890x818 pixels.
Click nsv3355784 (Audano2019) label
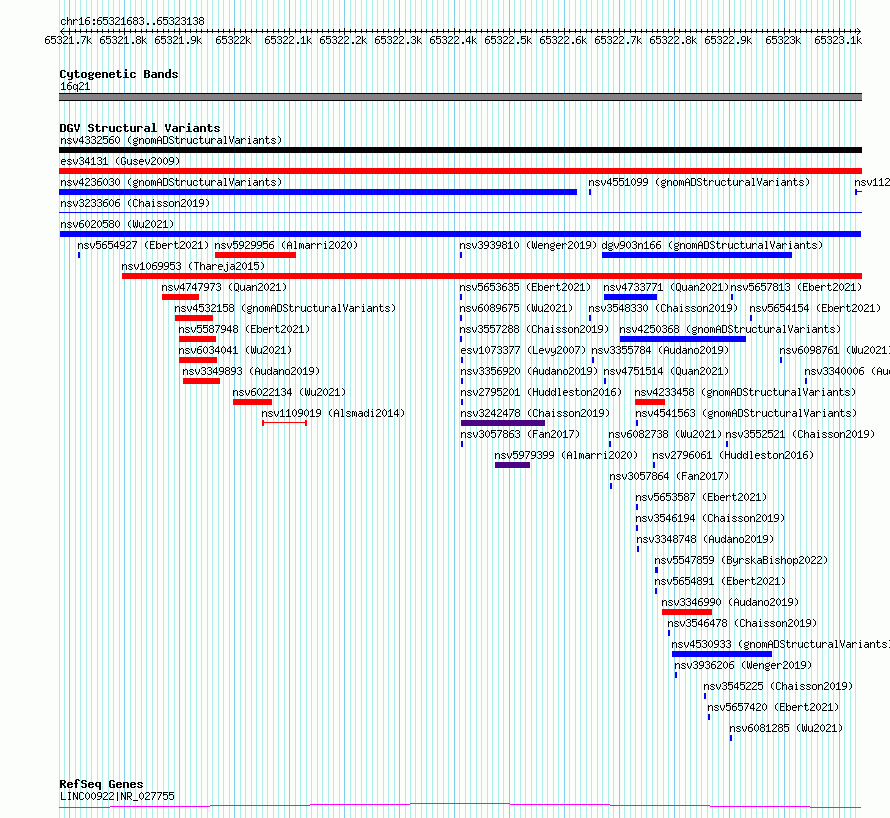pos(660,350)
